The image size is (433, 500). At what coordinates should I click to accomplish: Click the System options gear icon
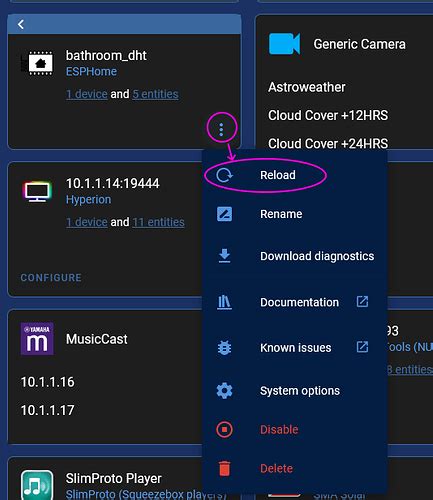pyautogui.click(x=224, y=391)
